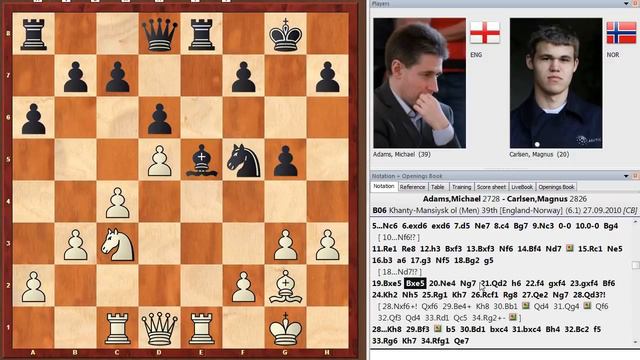Click Michael Adams player photo
The height and width of the screenshot is (360, 640).
click(x=419, y=83)
